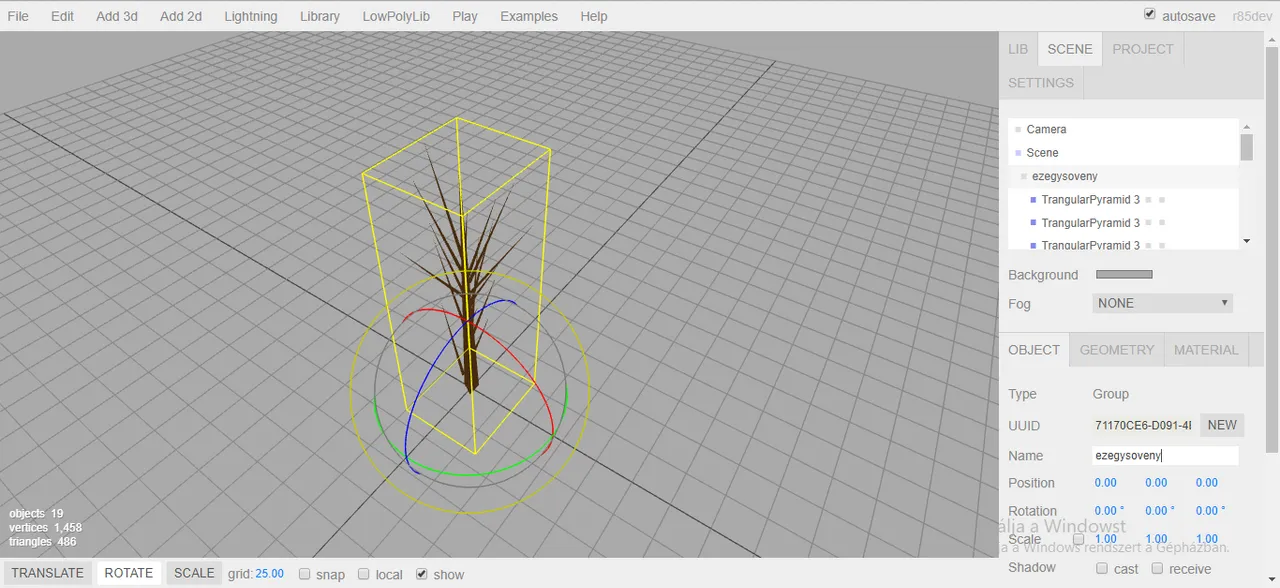Screen dimensions: 1280x588
Task: Select the first TrangularPyramid 3 row
Action: pyautogui.click(x=1123, y=200)
